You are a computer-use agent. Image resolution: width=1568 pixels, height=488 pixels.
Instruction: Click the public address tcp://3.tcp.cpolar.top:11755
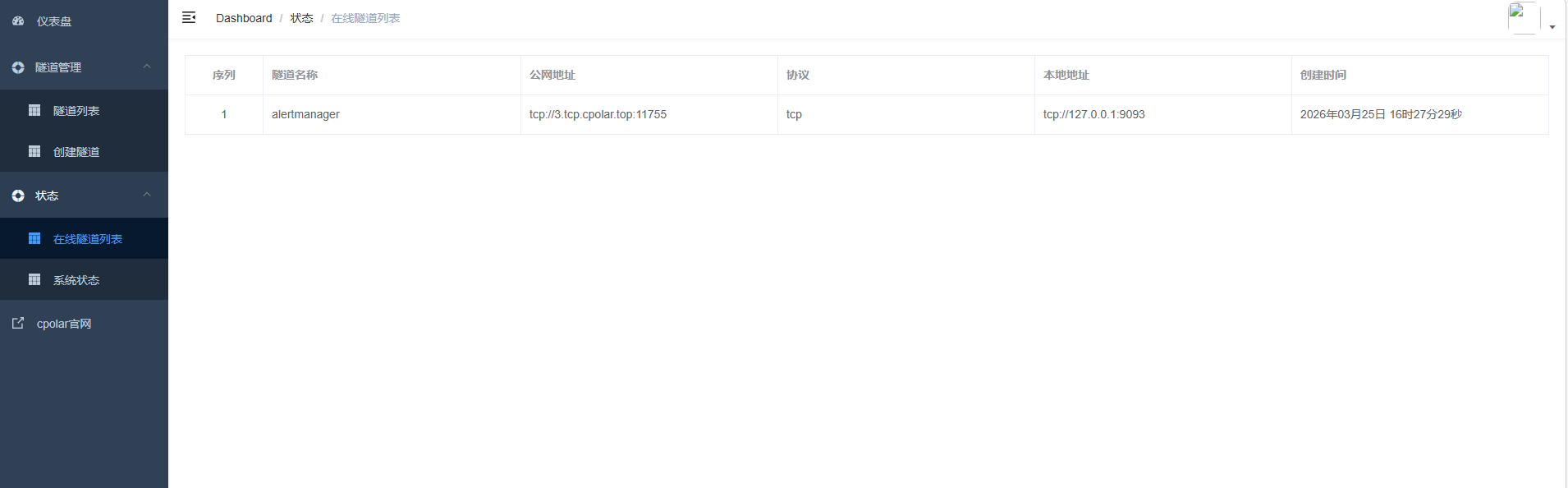click(x=598, y=114)
